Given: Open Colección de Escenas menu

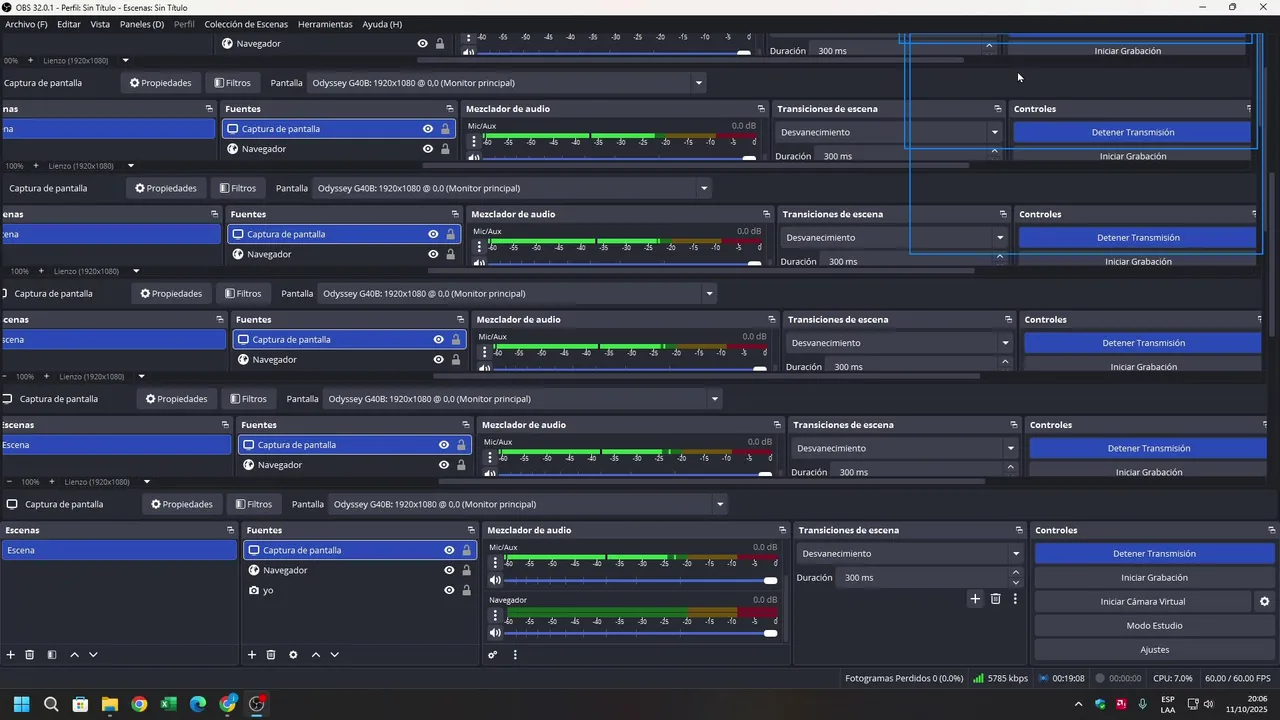Looking at the screenshot, I should (x=246, y=24).
